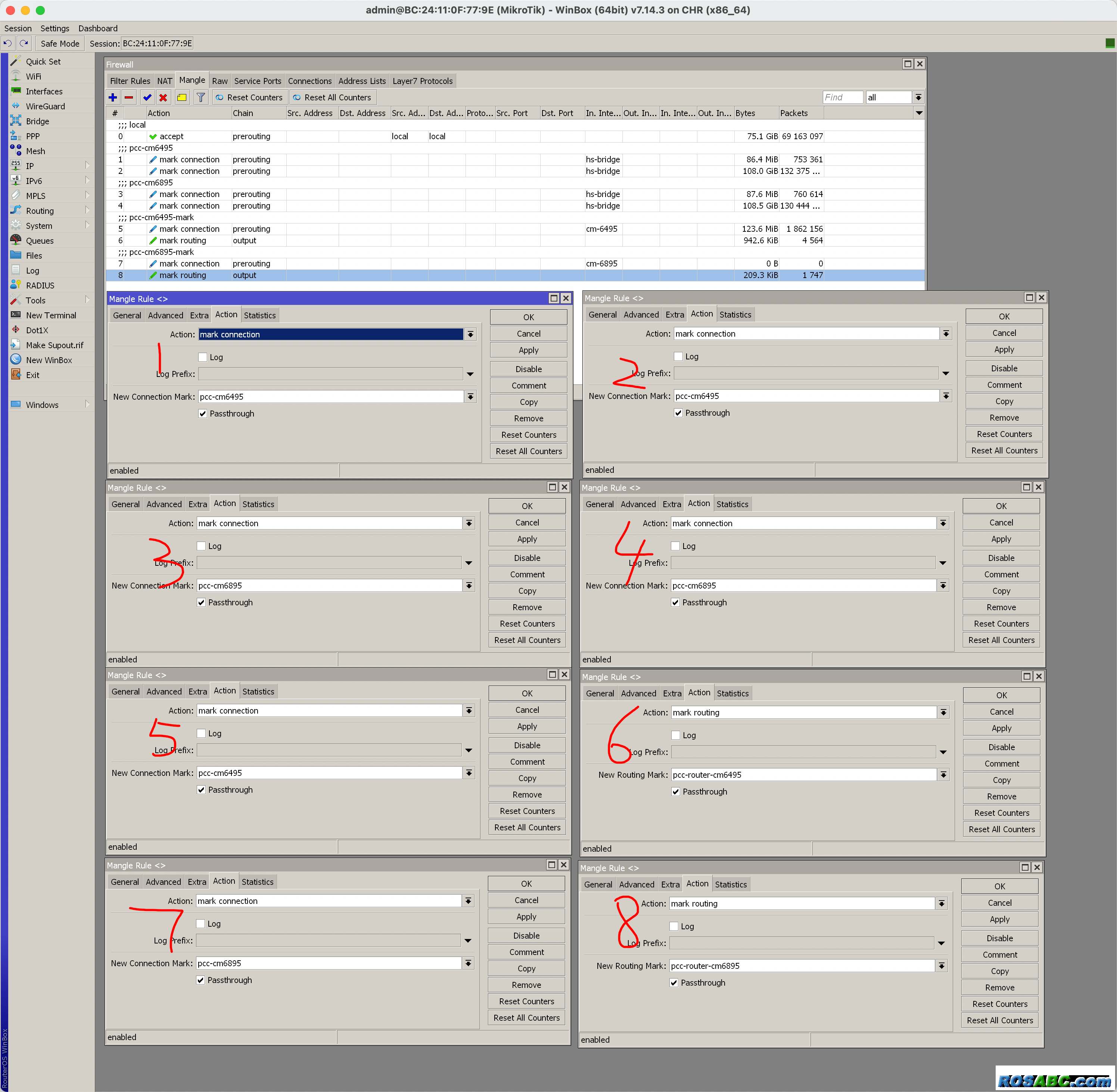This screenshot has height=1092, width=1117.
Task: Open Action dropdown in pcc-router-cm6495 dialog
Action: point(944,712)
